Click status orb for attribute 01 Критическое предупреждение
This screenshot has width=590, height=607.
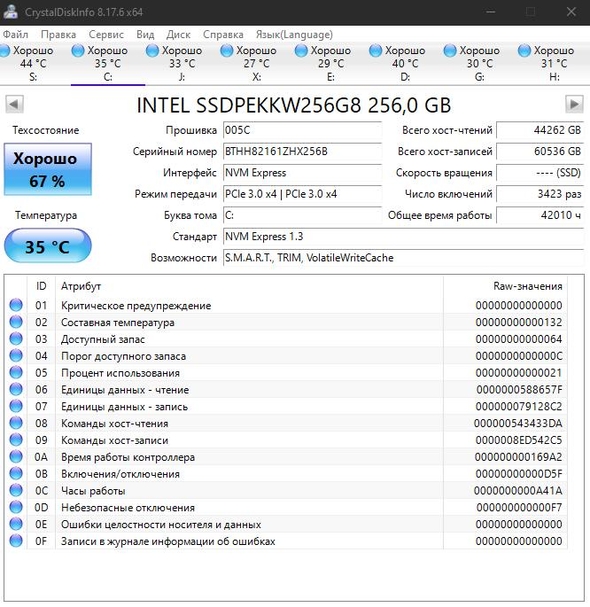16,305
